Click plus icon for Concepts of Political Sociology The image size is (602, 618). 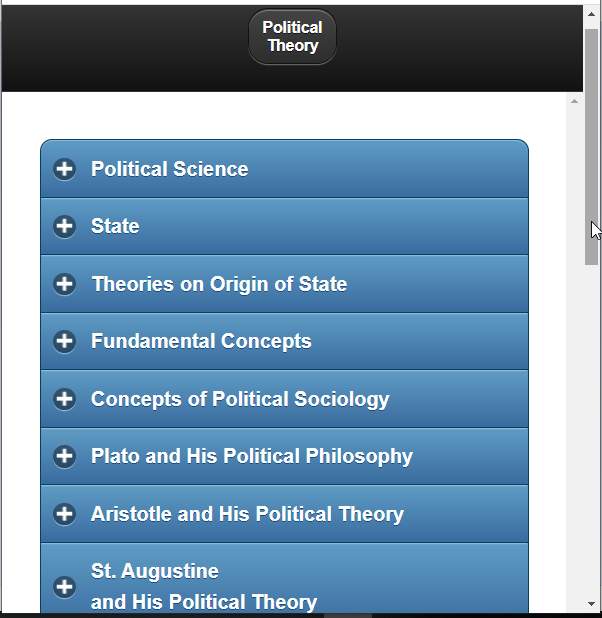(x=64, y=399)
